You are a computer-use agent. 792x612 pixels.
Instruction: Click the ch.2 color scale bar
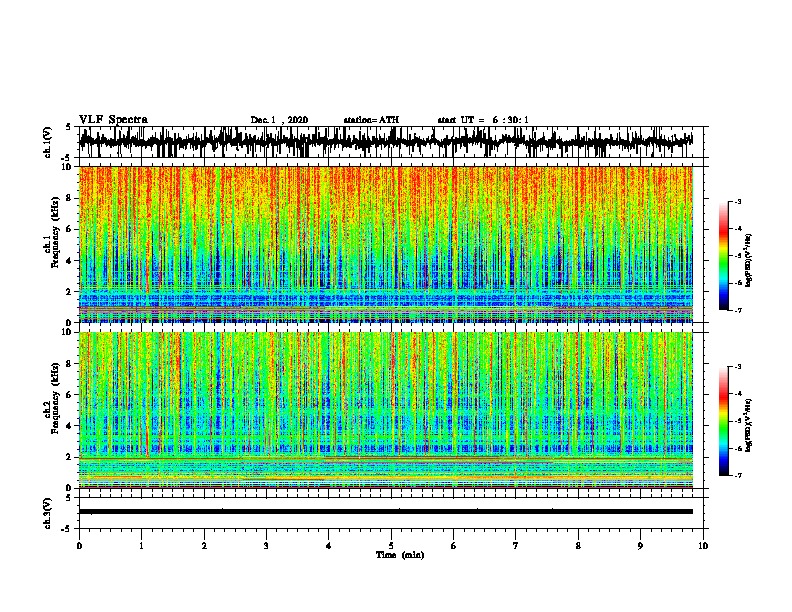tap(724, 421)
